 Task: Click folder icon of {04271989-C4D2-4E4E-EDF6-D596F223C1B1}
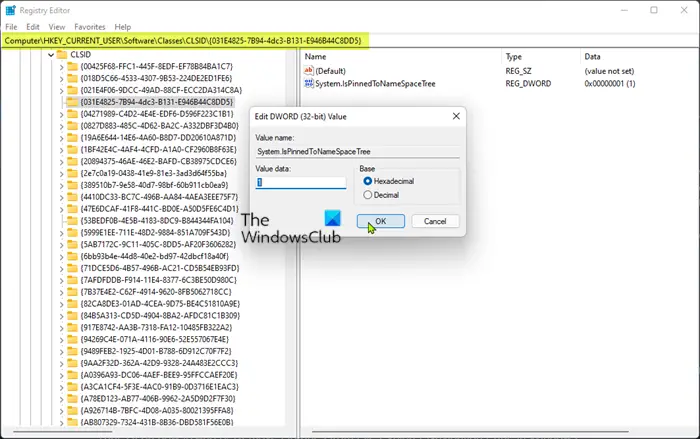72,114
